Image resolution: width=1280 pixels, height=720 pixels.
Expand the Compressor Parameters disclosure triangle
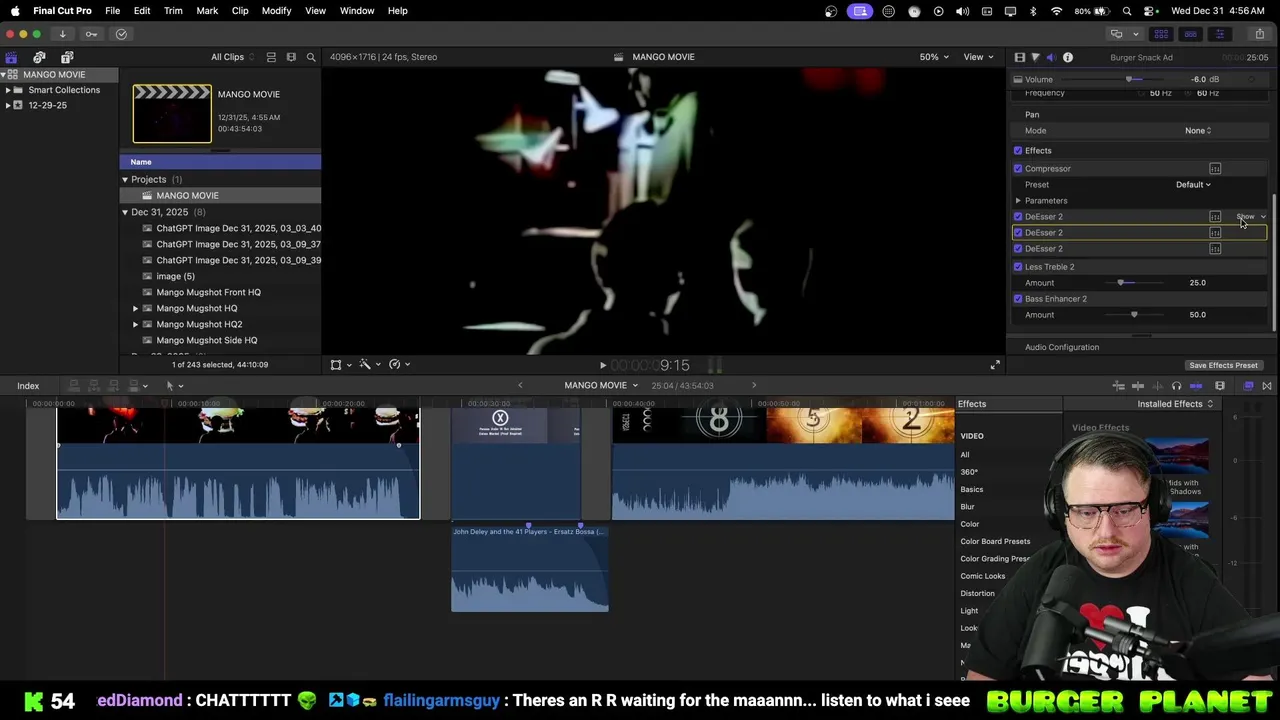(1018, 201)
